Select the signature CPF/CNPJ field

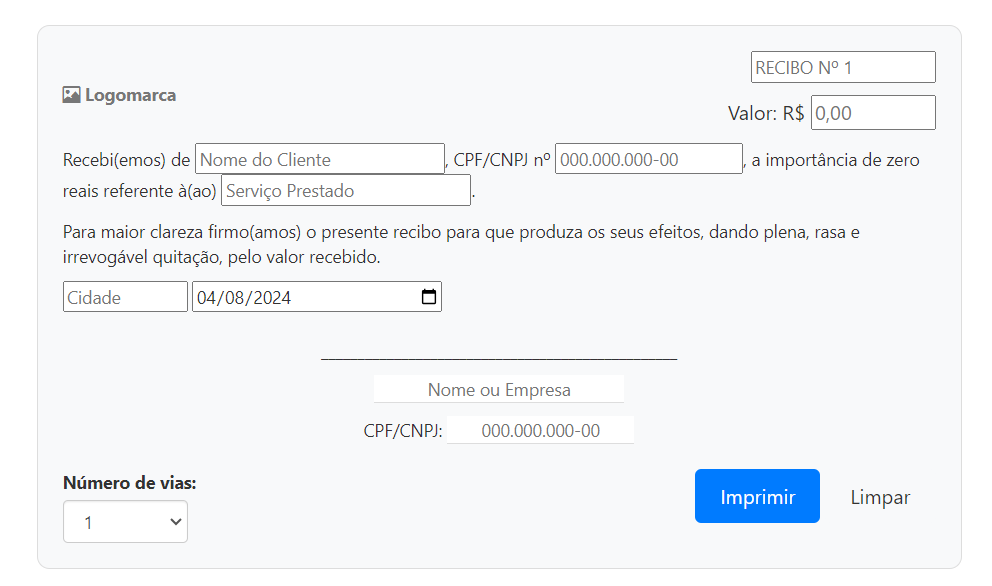(x=540, y=430)
